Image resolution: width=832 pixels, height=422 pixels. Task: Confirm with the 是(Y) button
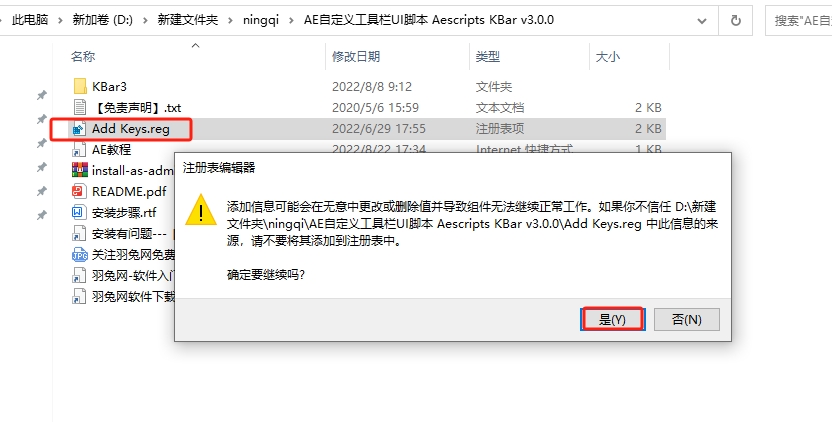(612, 319)
